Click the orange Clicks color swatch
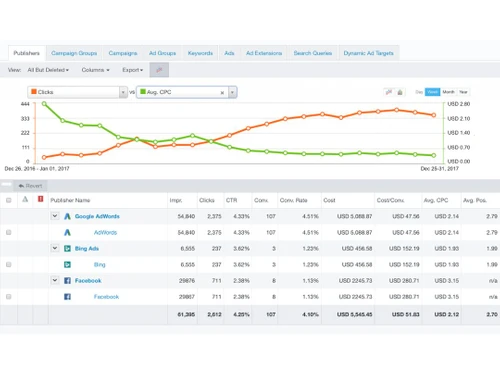Viewport: 500px width, 375px height. pos(34,91)
